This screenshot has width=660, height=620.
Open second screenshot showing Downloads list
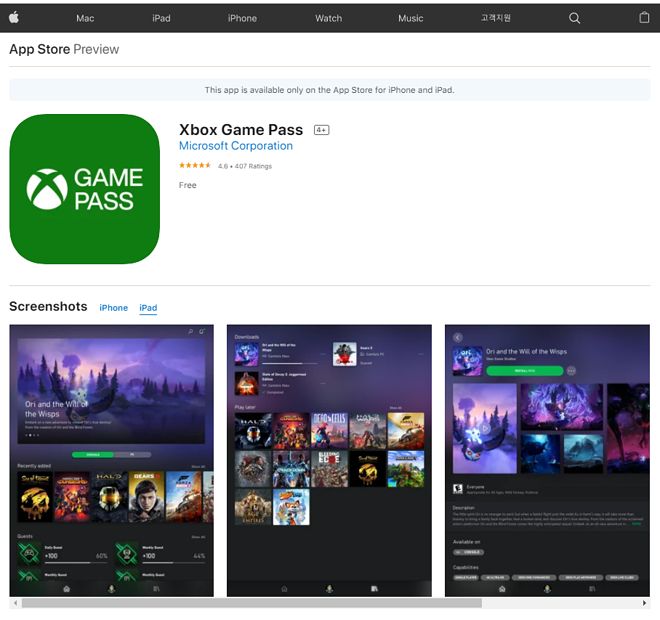click(x=329, y=460)
